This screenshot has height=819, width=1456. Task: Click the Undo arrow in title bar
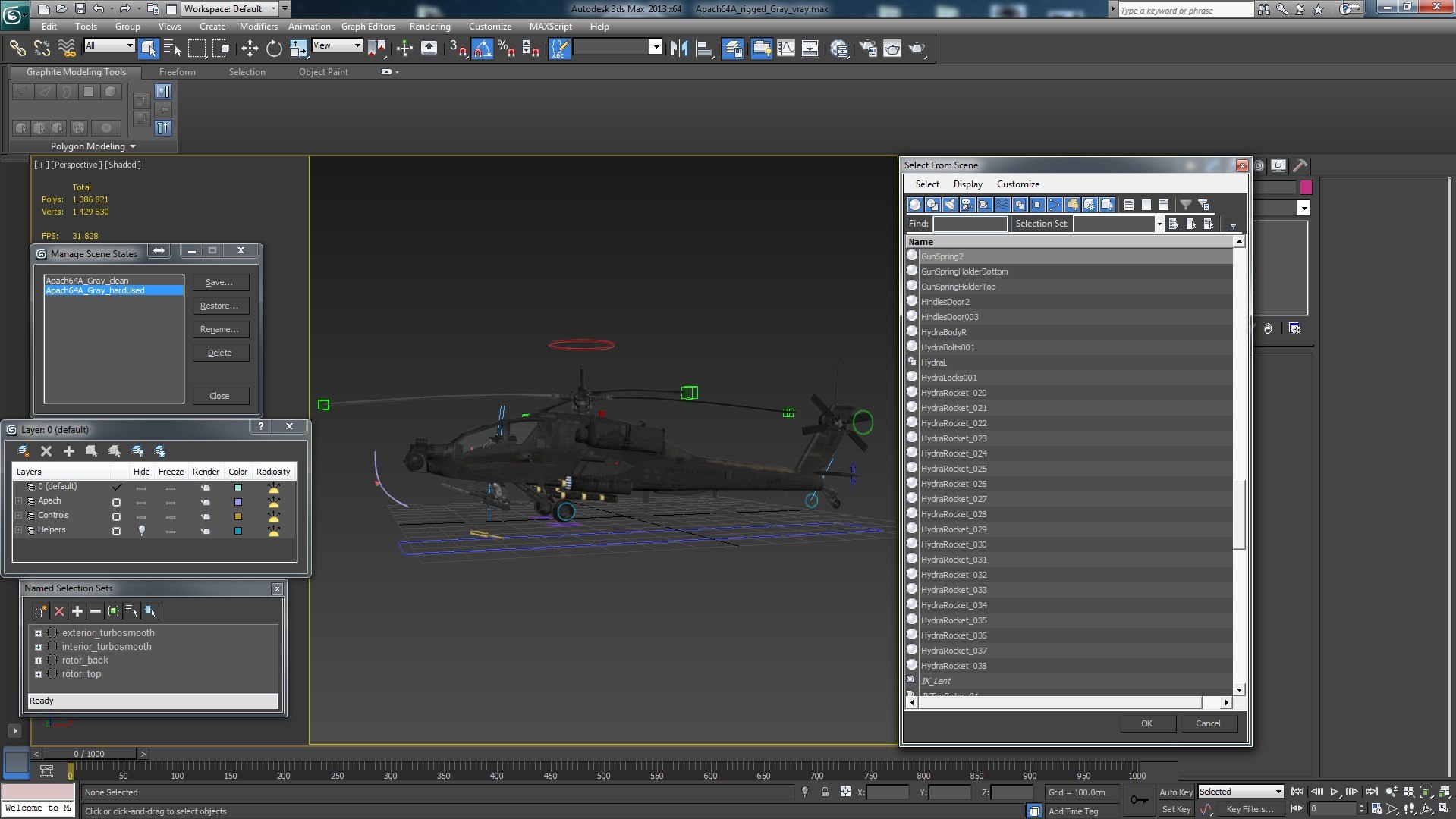tap(99, 8)
